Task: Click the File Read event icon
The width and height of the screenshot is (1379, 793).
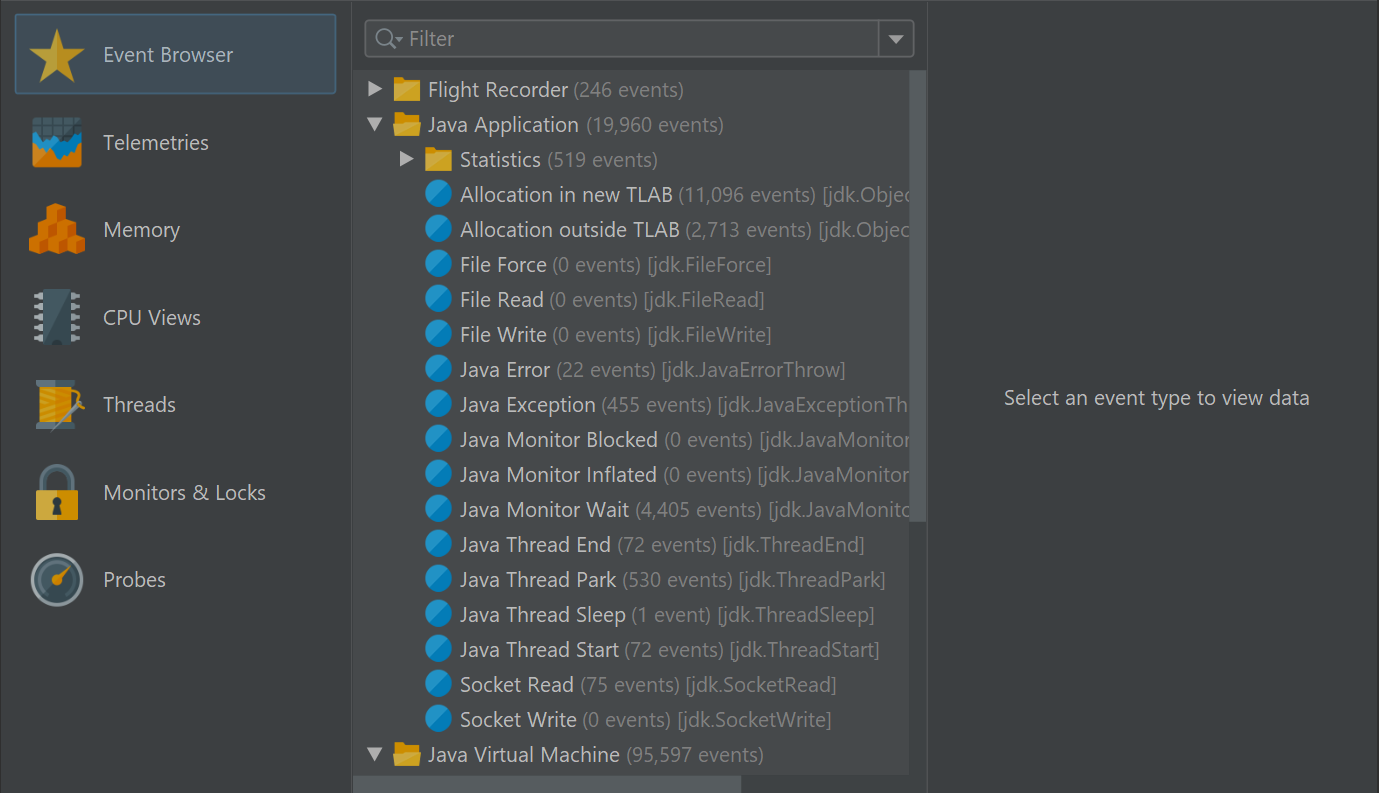Action: [439, 299]
